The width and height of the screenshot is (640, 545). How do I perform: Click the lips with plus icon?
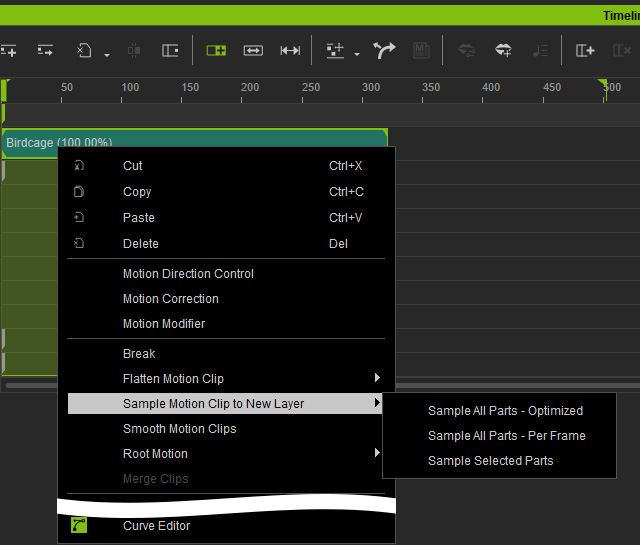(503, 51)
